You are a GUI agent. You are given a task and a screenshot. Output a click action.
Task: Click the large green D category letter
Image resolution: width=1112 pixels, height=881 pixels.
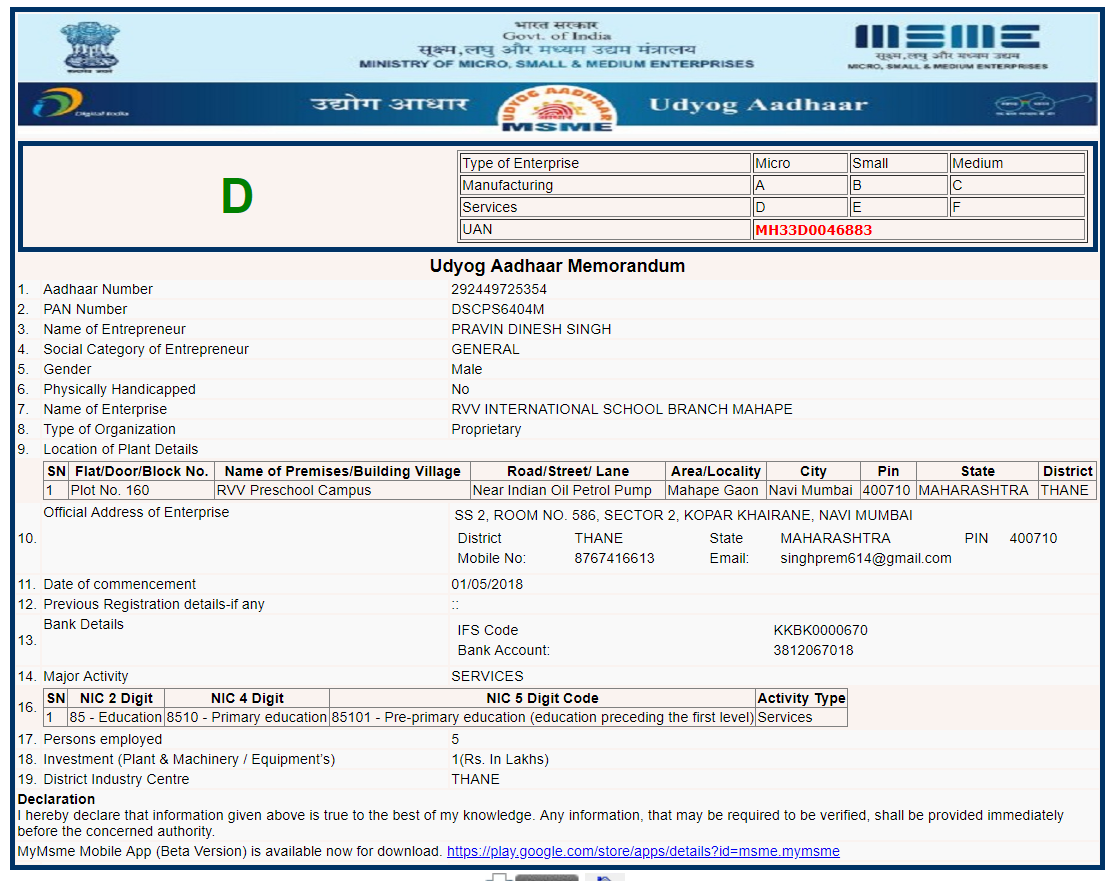237,197
